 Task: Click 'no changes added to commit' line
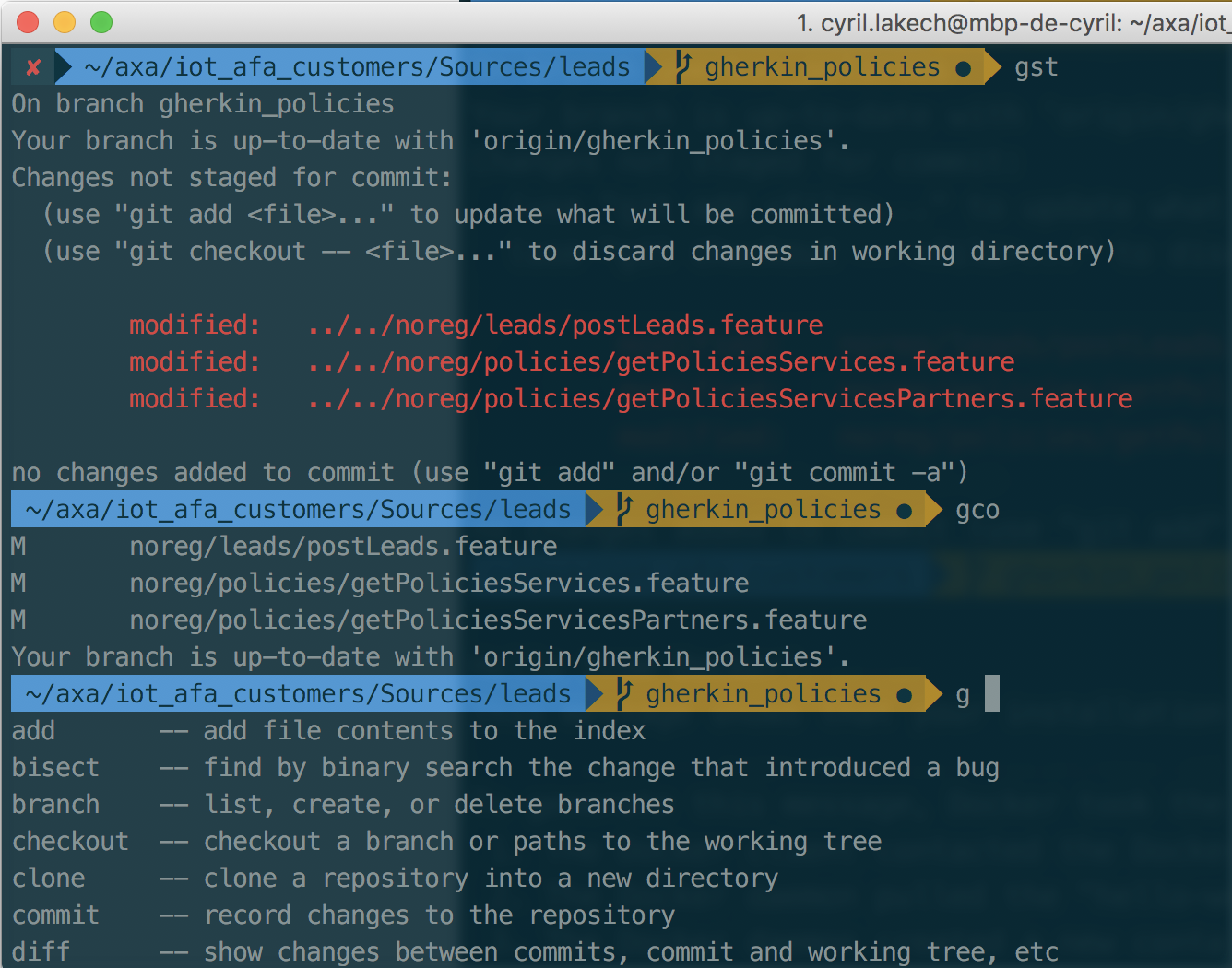490,473
